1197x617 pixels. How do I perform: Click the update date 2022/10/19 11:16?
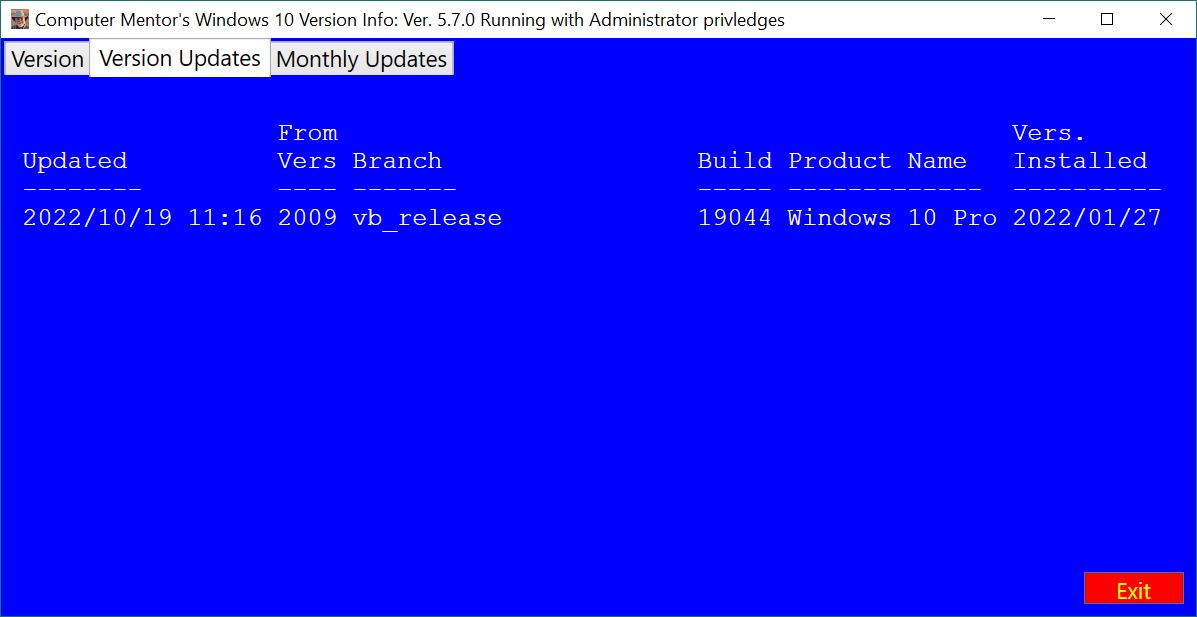pyautogui.click(x=142, y=218)
